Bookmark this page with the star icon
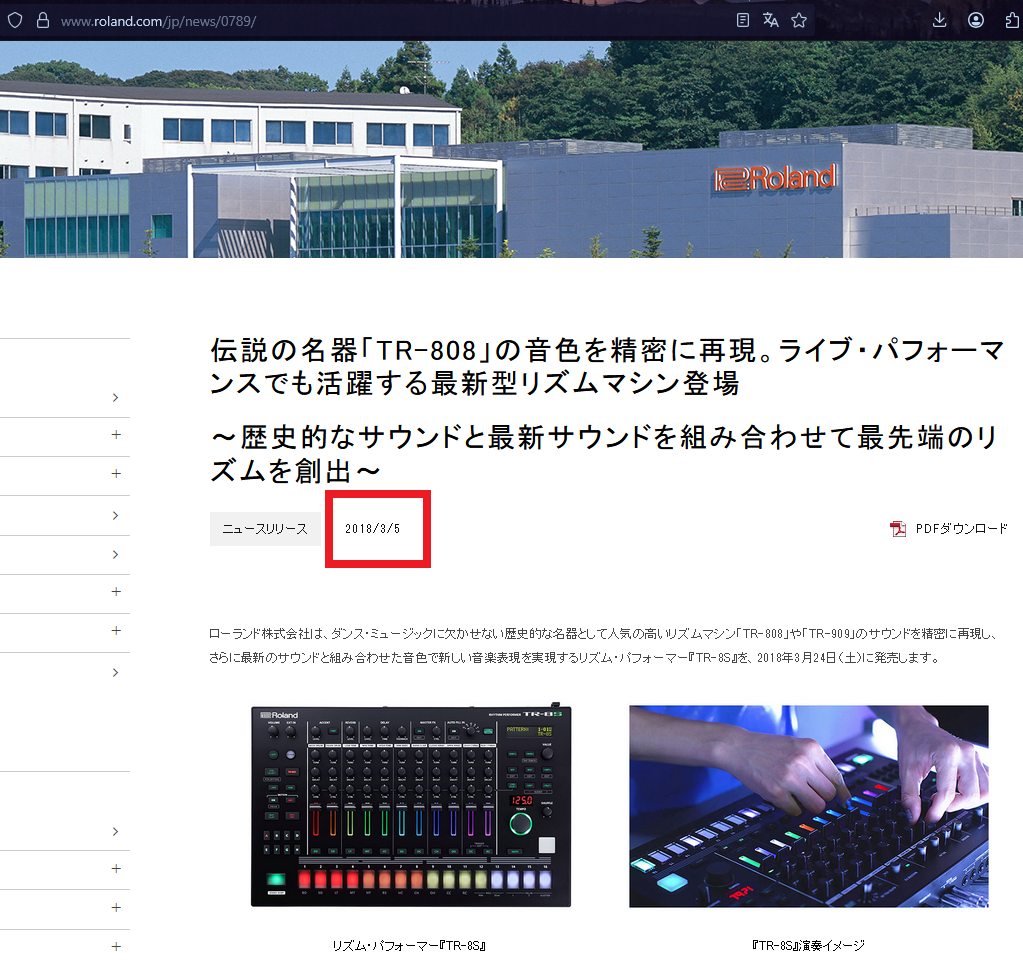 pyautogui.click(x=799, y=20)
